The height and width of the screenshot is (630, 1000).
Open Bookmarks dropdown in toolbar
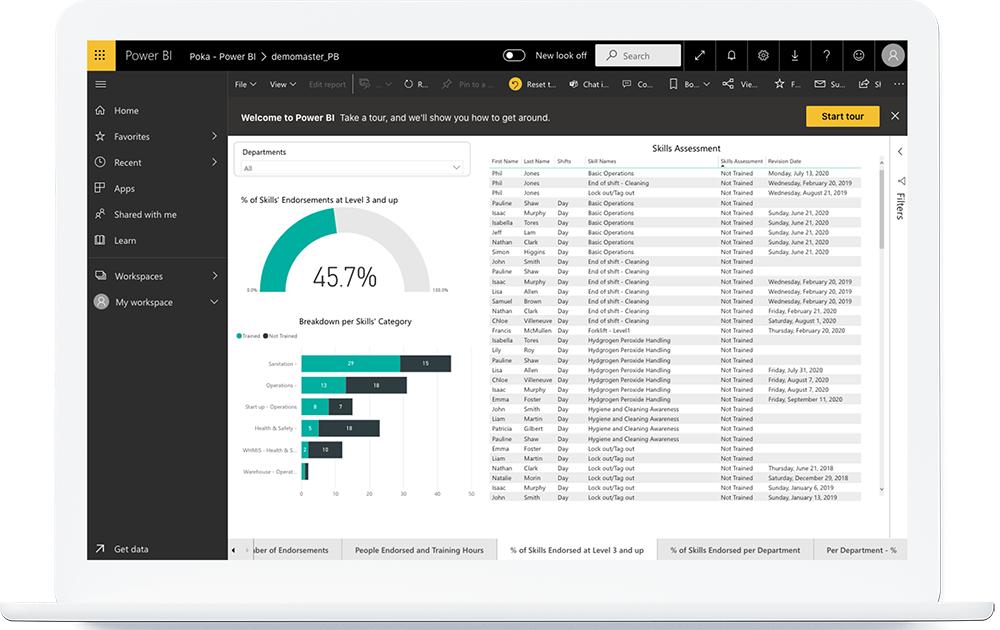[689, 84]
